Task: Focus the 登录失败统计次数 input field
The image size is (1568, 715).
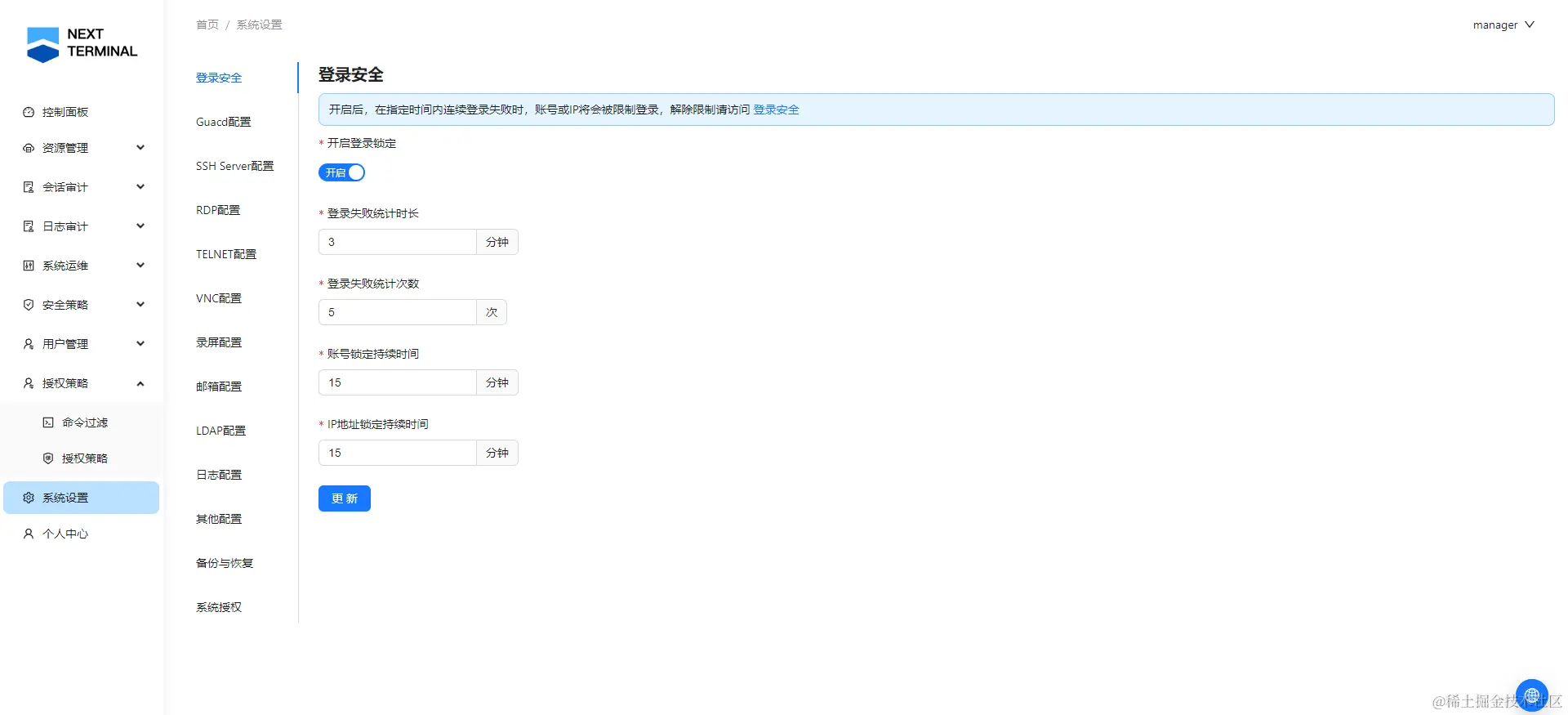Action: coord(398,312)
